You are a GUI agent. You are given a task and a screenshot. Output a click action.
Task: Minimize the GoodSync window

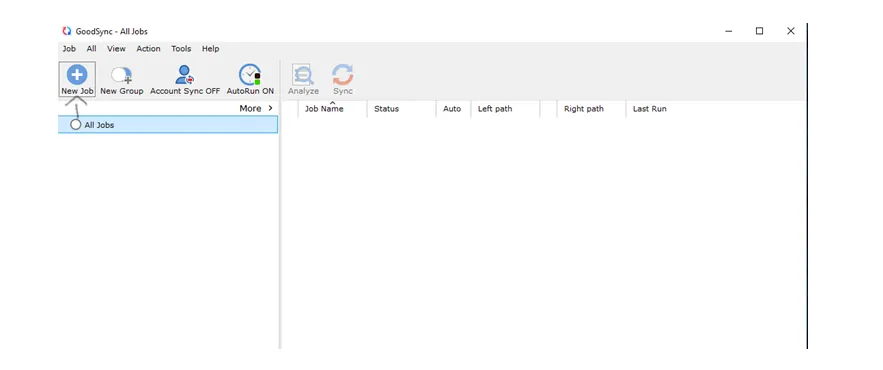click(728, 32)
